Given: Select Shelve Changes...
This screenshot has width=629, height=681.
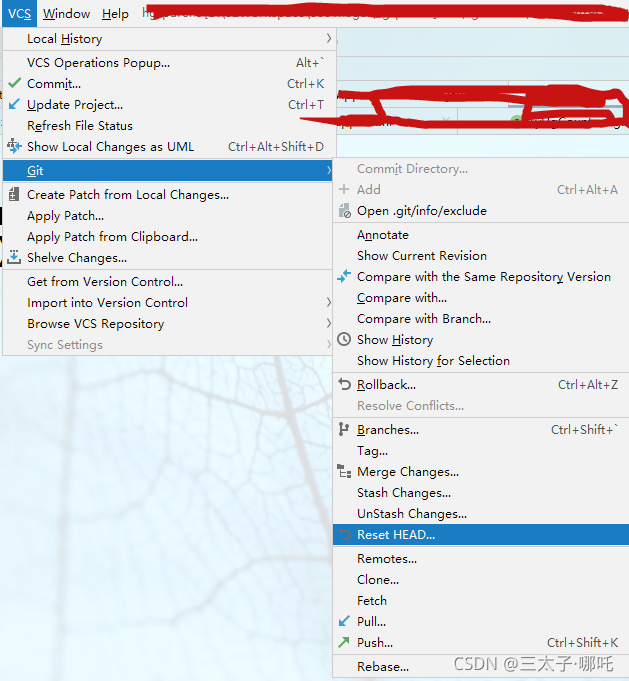Looking at the screenshot, I should [168, 258].
